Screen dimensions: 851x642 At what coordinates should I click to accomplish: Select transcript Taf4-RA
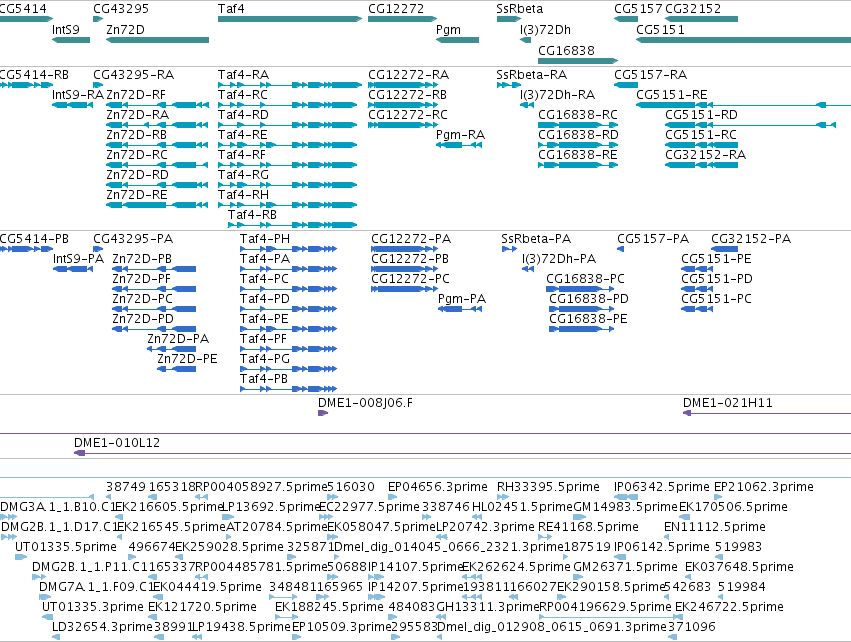(290, 85)
